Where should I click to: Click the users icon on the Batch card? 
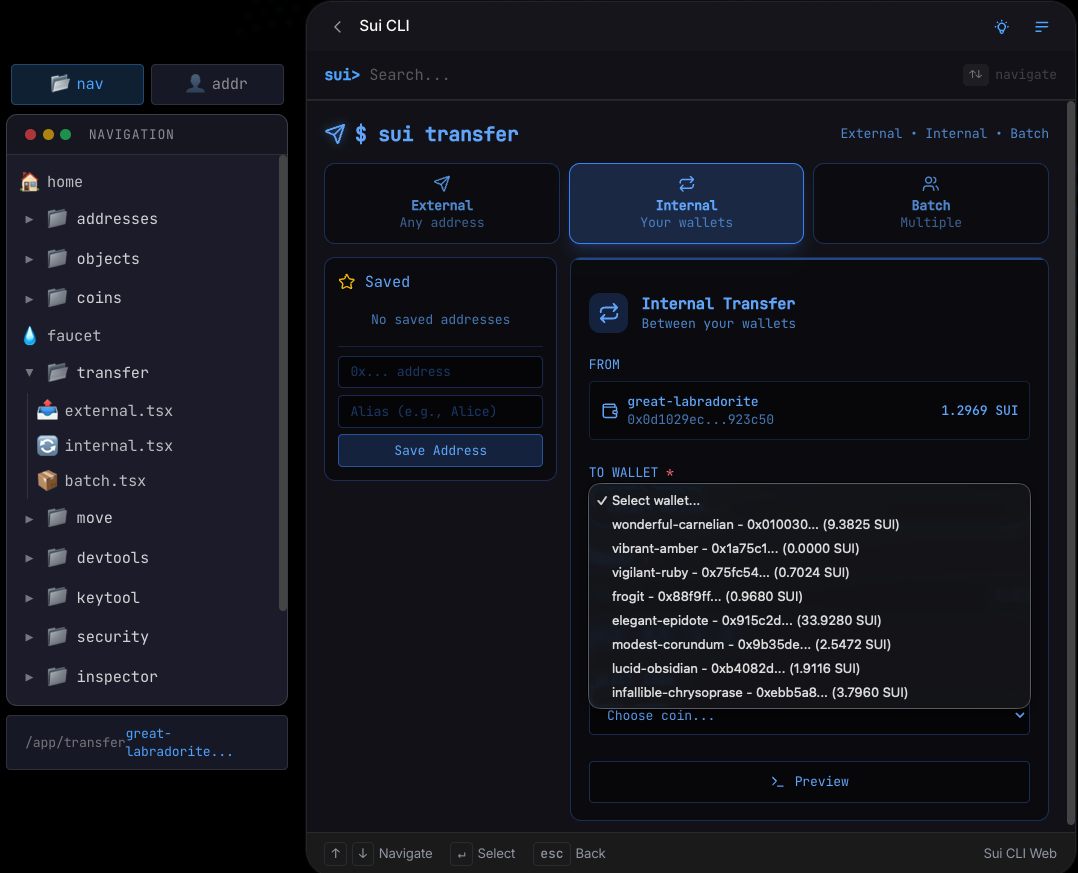pos(930,183)
